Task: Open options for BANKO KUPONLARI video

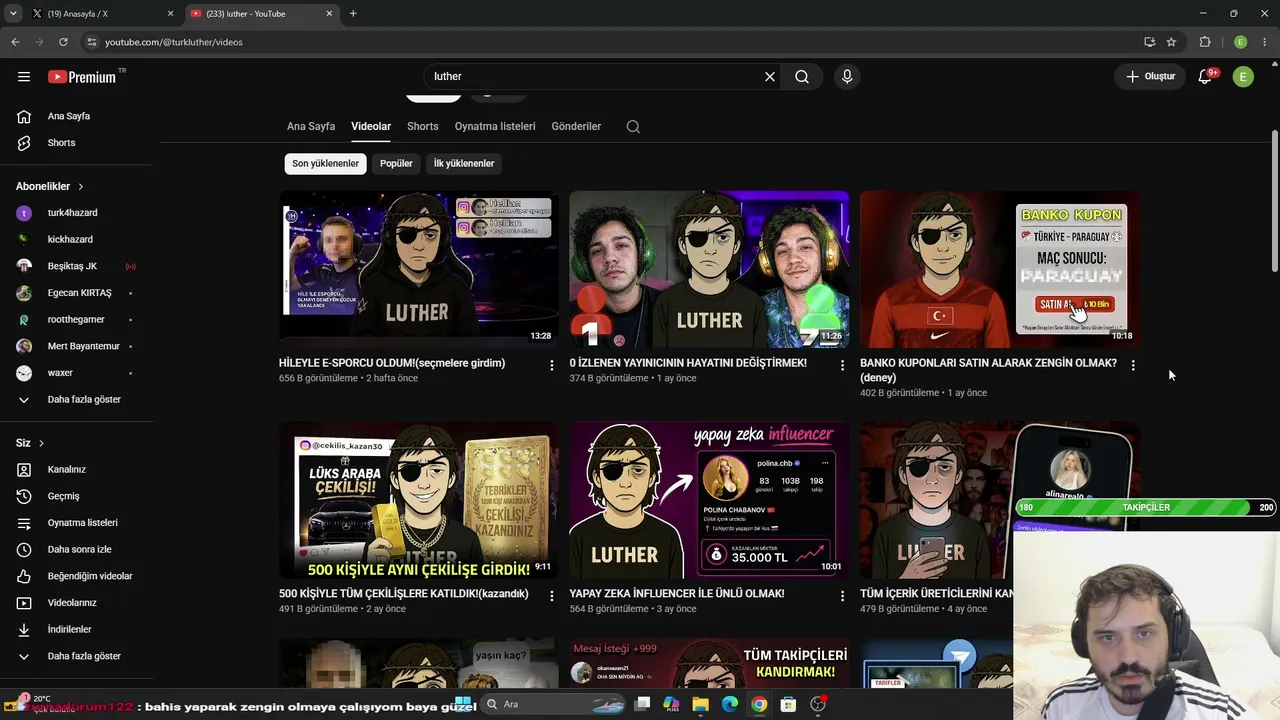Action: coord(1133,366)
